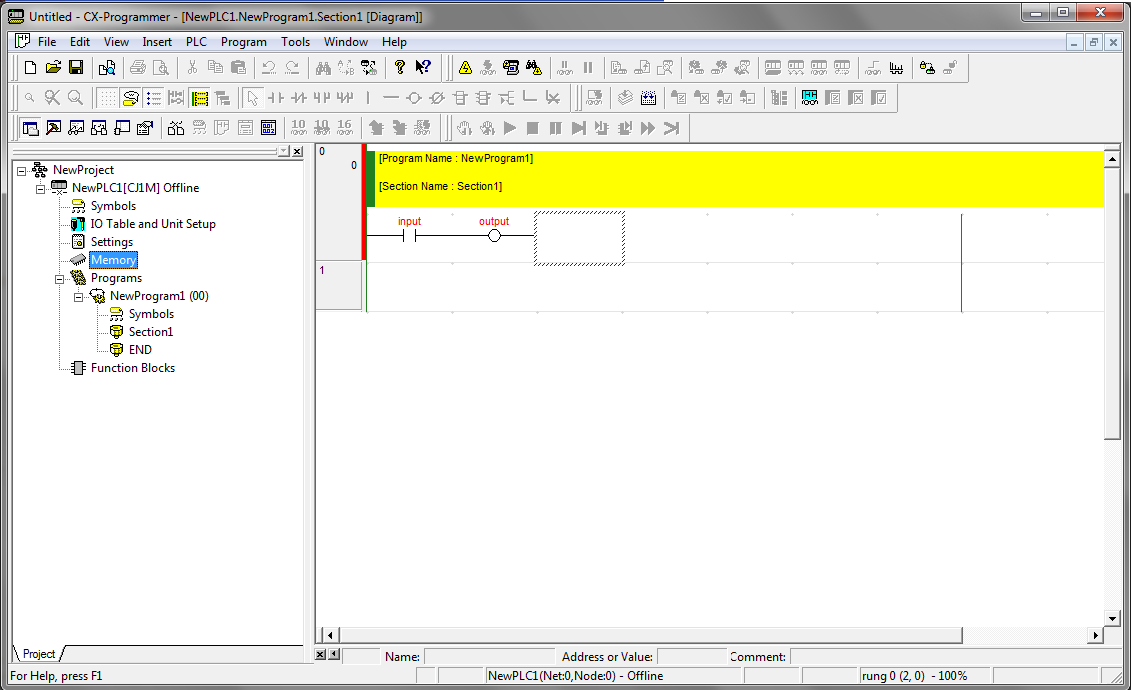Toggle the Project Workspace window button
This screenshot has height=690, width=1131.
30,128
